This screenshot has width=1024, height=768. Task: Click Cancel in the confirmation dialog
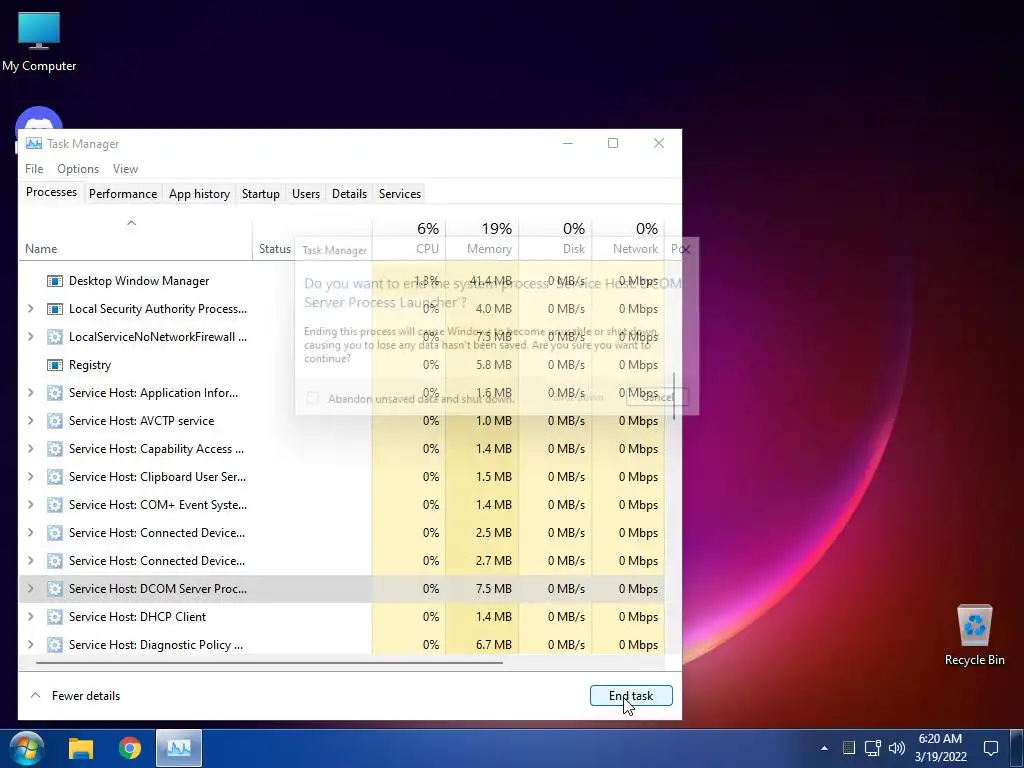[657, 397]
